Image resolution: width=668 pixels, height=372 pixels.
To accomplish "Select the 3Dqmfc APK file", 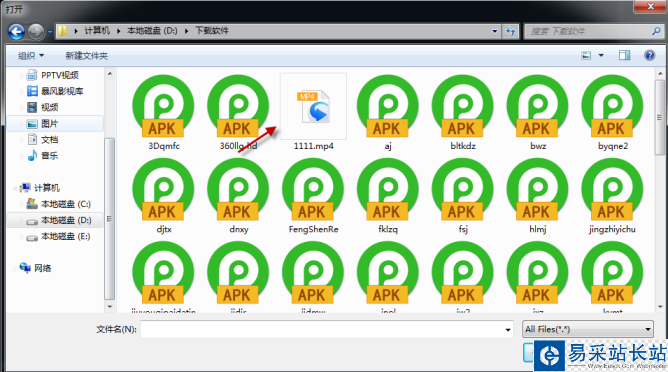I will (x=164, y=113).
